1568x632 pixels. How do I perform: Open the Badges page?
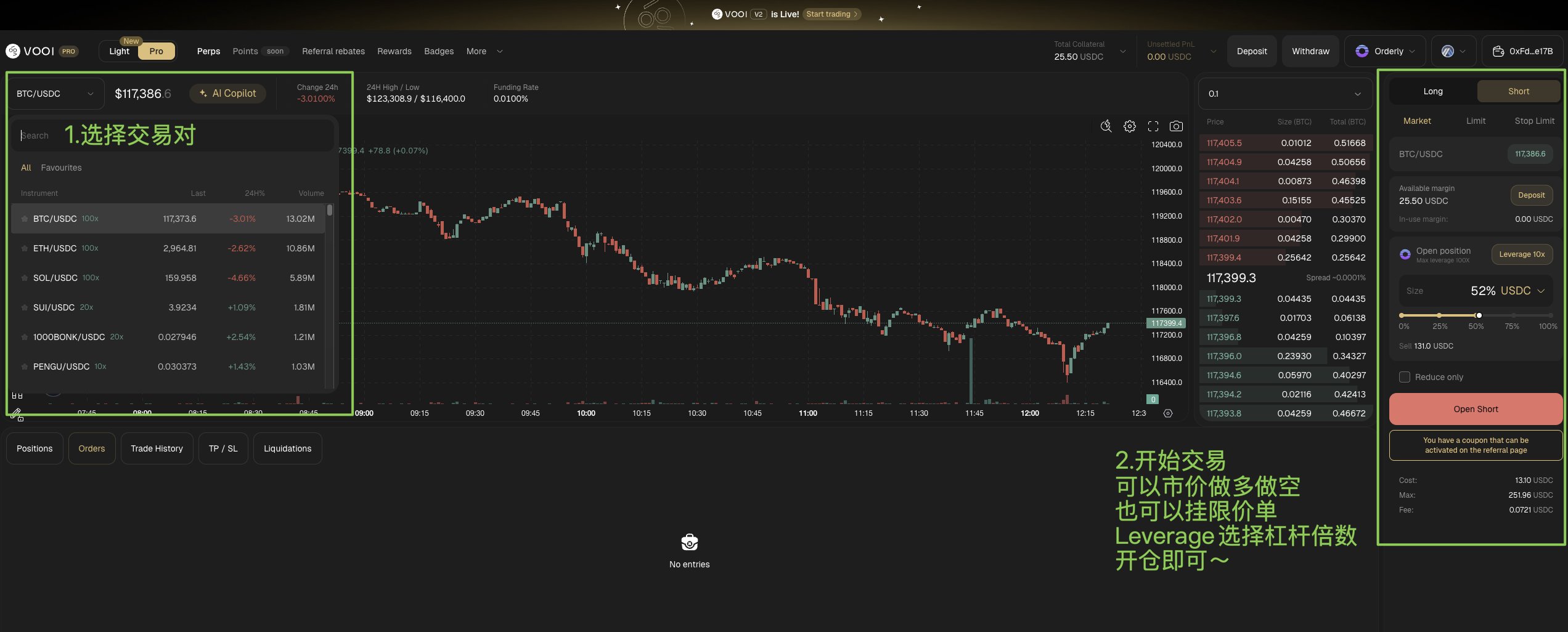point(438,51)
